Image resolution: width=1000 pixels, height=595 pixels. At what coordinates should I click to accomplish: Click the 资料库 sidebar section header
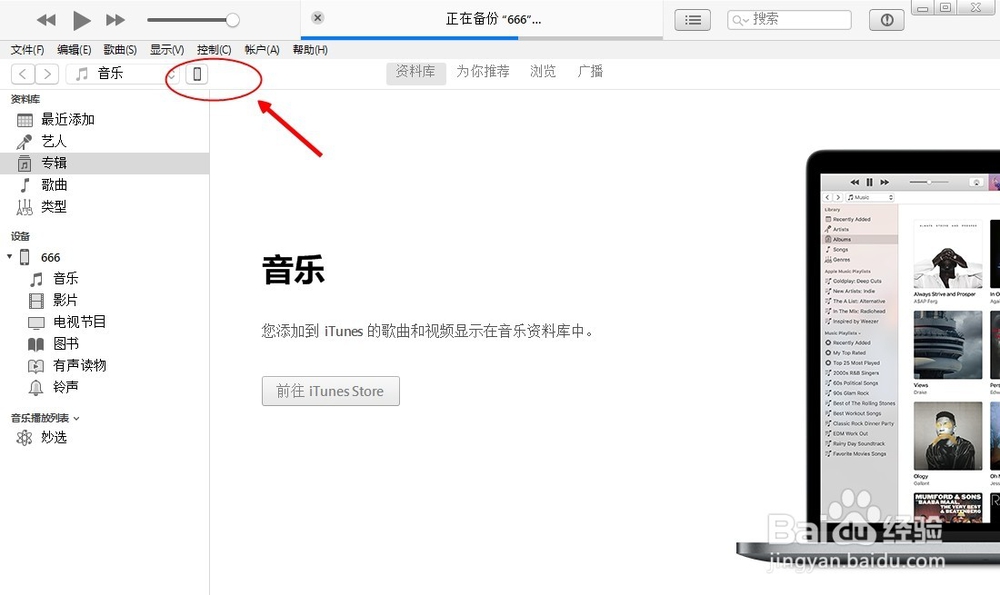(x=26, y=99)
